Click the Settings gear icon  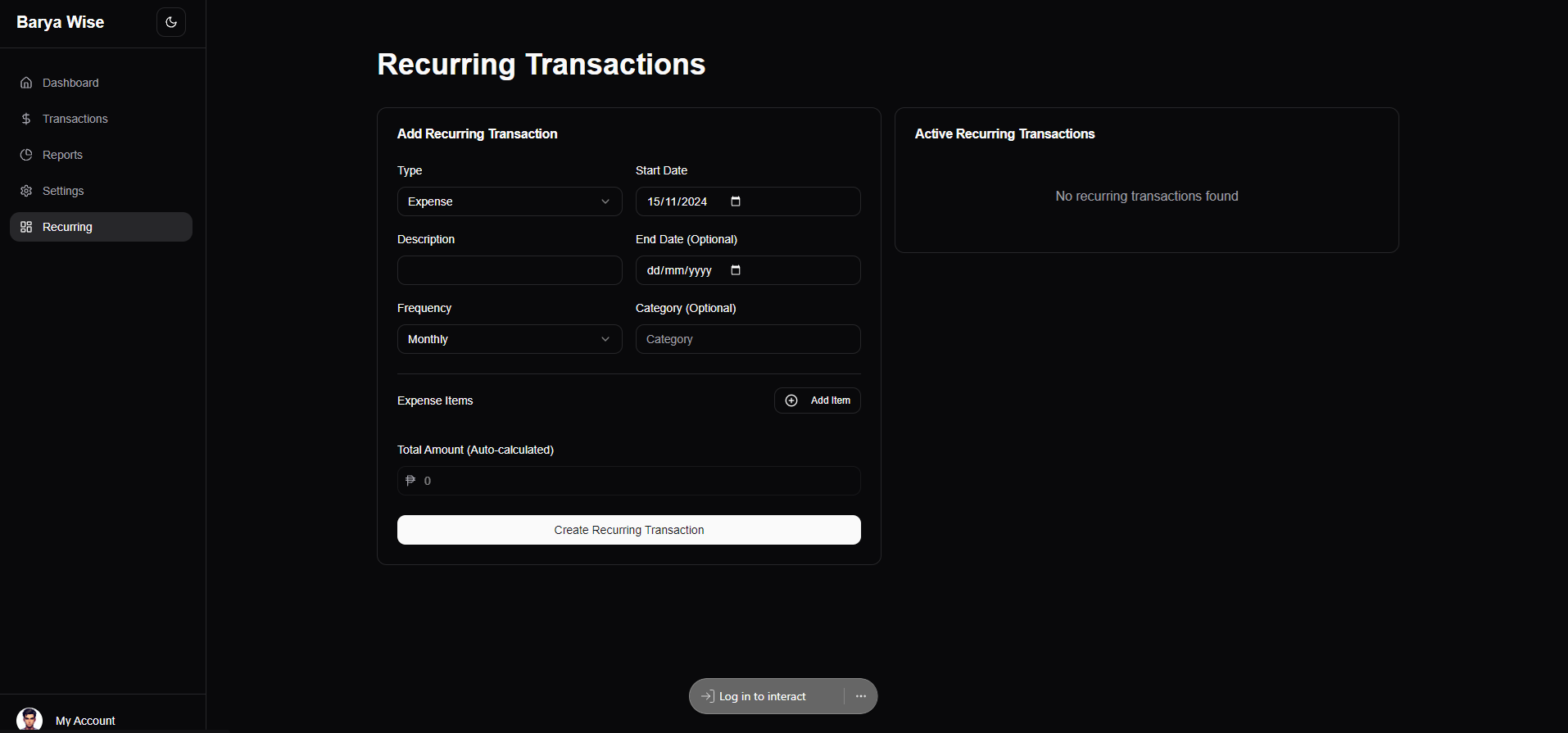pos(26,191)
